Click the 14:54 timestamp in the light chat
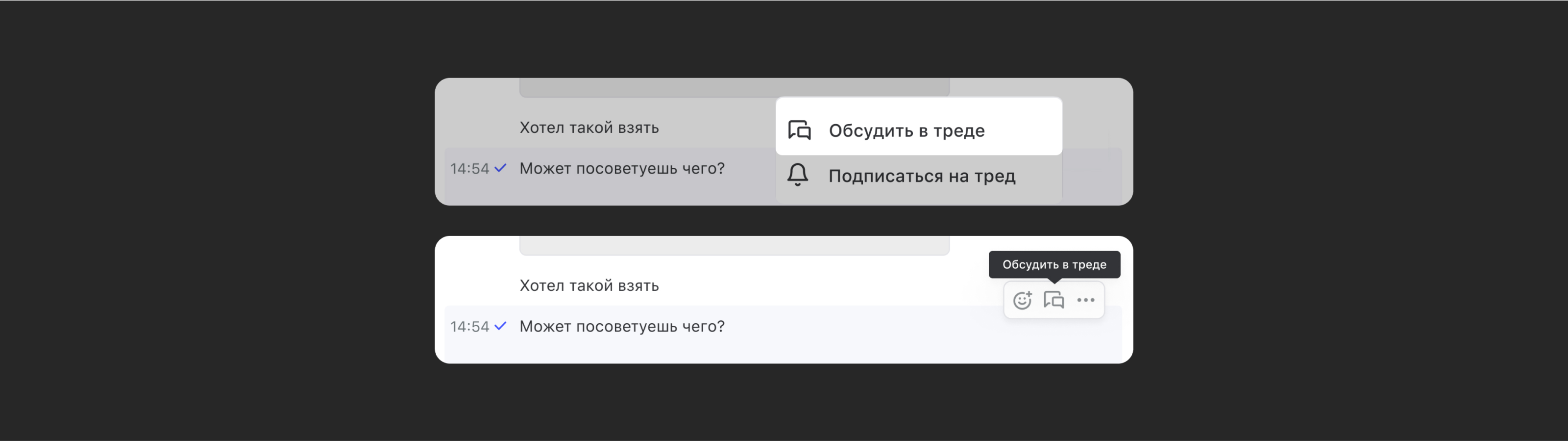This screenshot has height=441, width=1568. tap(469, 327)
